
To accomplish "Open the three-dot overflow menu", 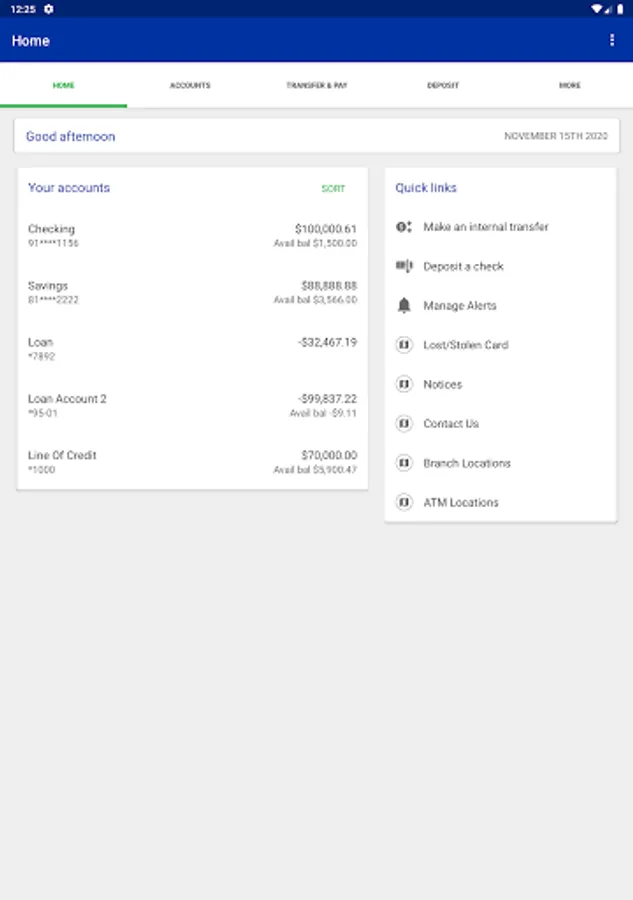I will click(612, 41).
